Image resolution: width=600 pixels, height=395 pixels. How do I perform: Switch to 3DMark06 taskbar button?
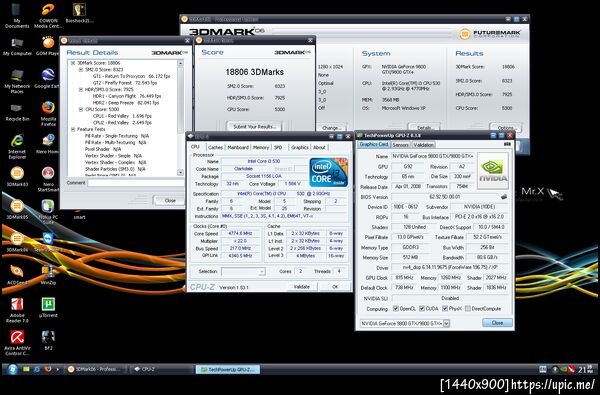(x=95, y=369)
